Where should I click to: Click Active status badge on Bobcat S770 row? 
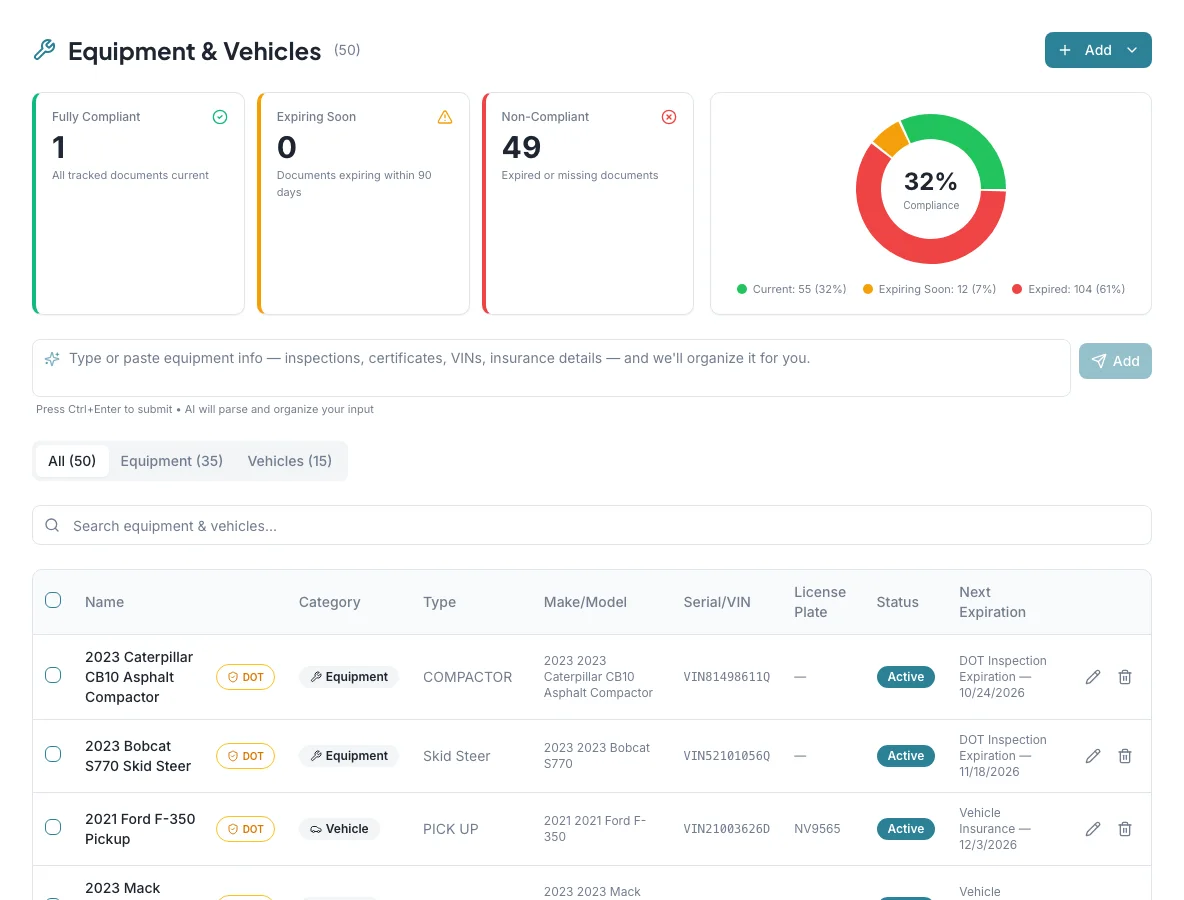(905, 756)
